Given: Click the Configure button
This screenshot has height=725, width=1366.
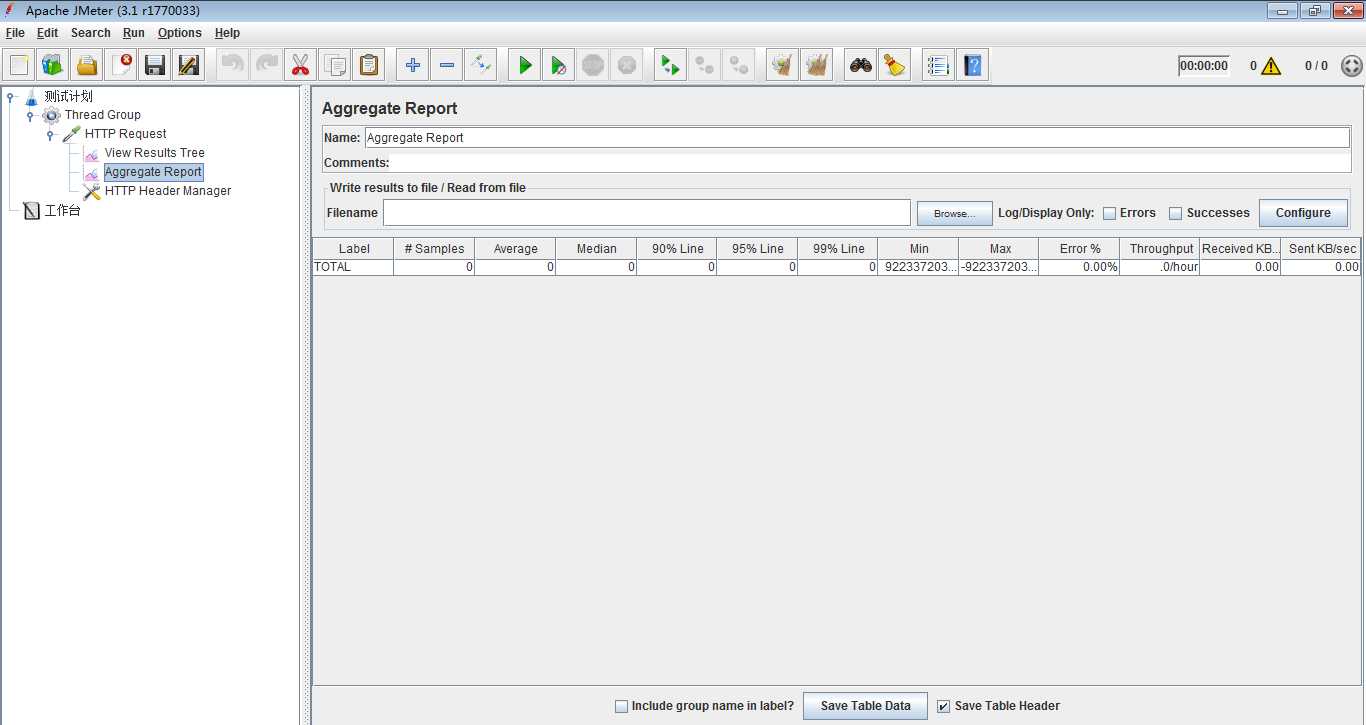Looking at the screenshot, I should coord(1303,213).
